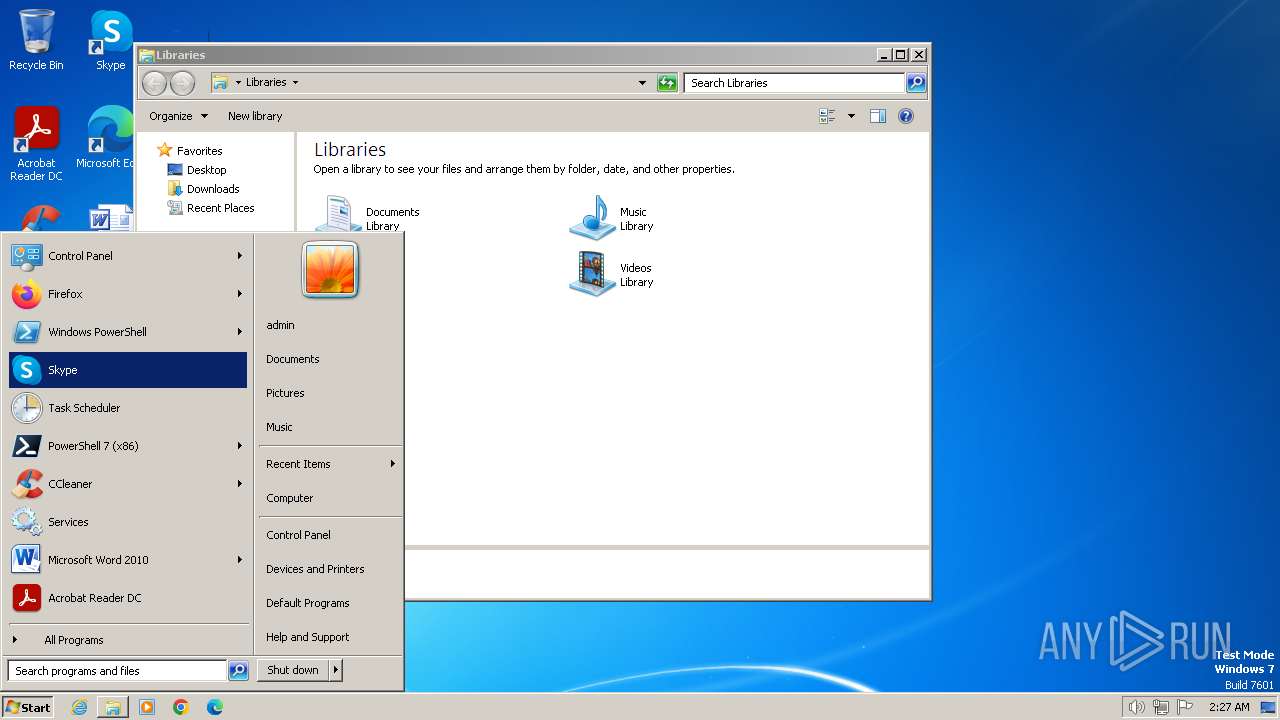Open the view options dropdown arrow
Viewport: 1280px width, 720px height.
(851, 116)
